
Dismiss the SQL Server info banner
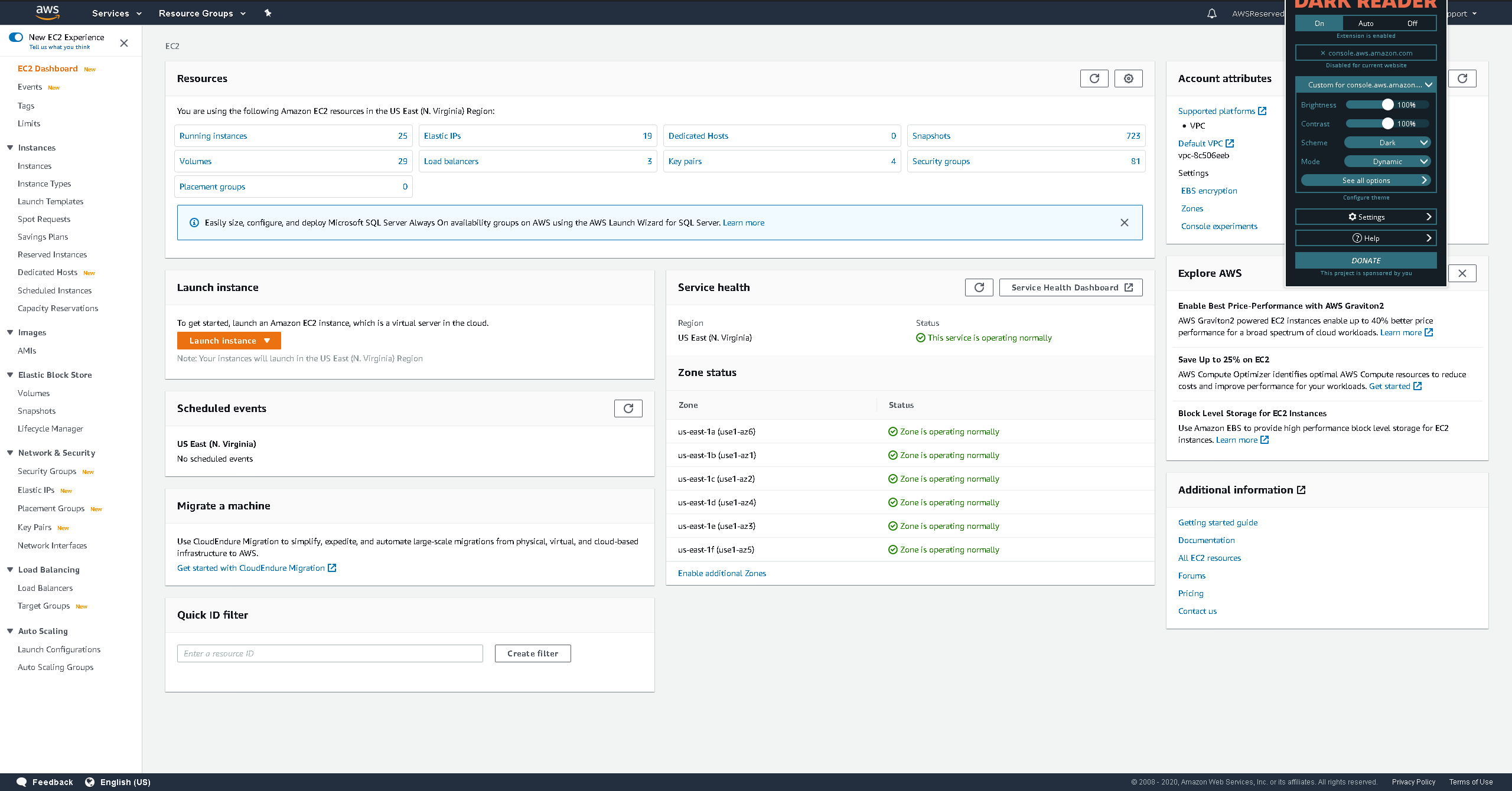pyautogui.click(x=1124, y=223)
